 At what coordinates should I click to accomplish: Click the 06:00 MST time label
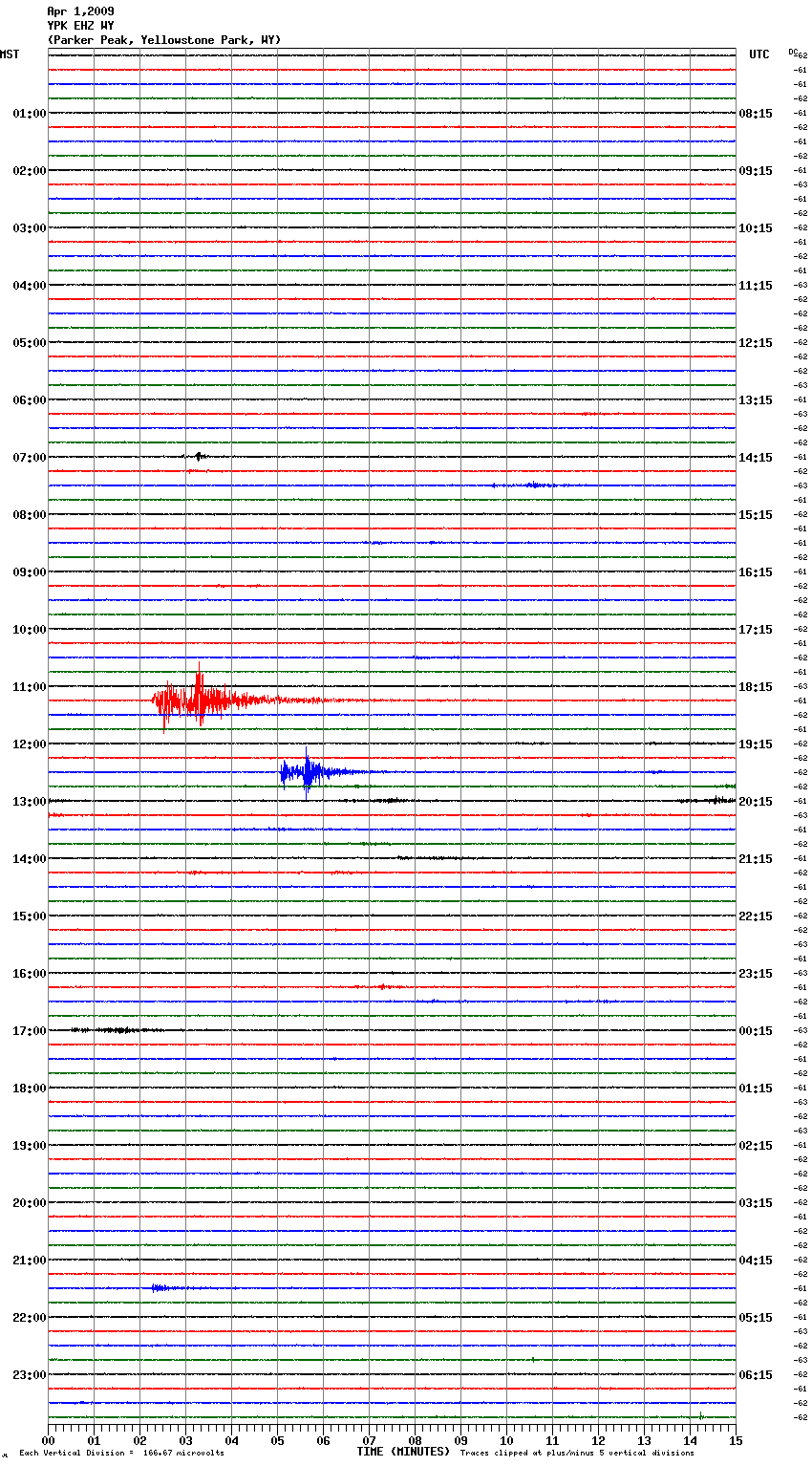29,400
